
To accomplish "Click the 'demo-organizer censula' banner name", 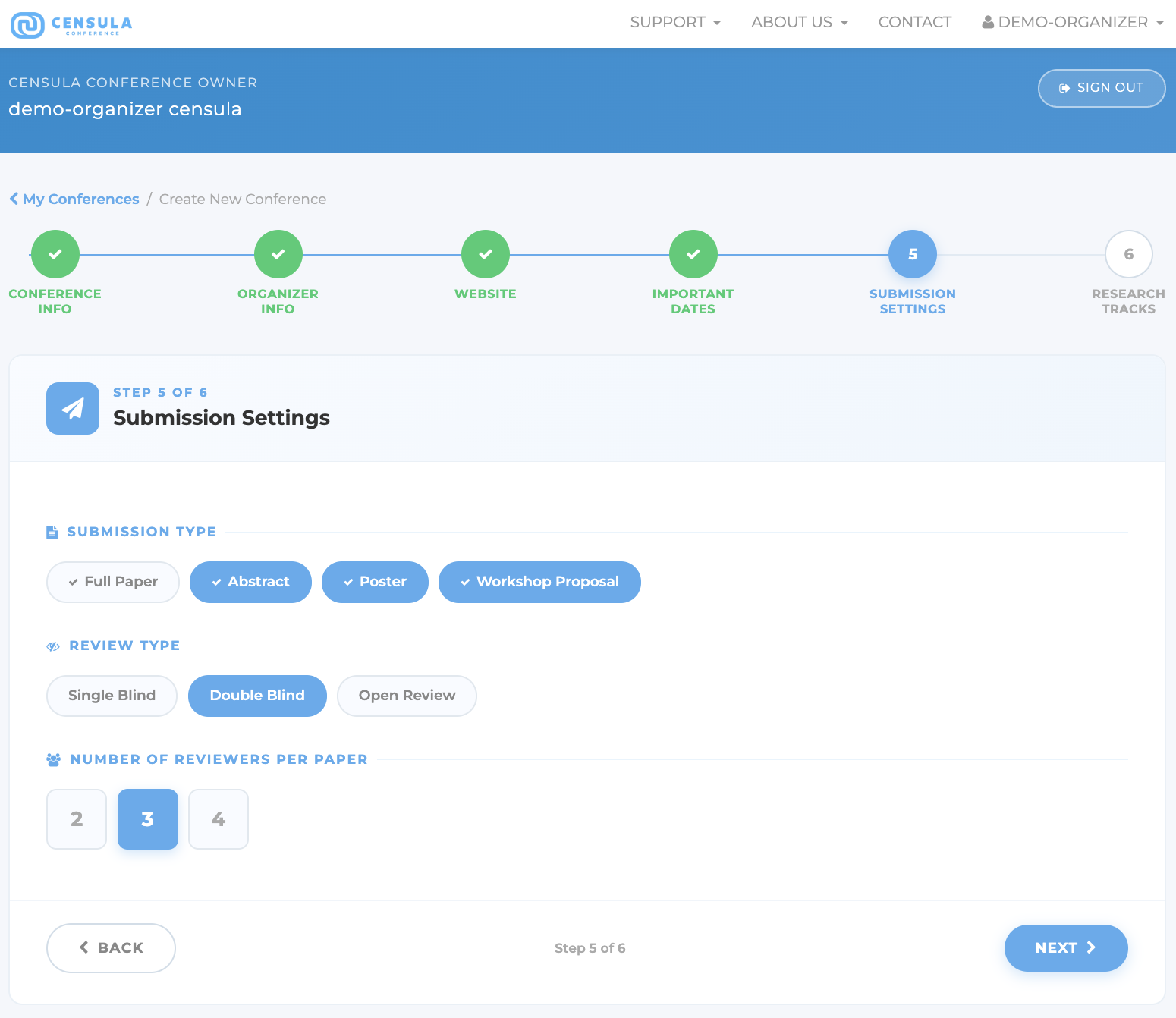I will 125,109.
